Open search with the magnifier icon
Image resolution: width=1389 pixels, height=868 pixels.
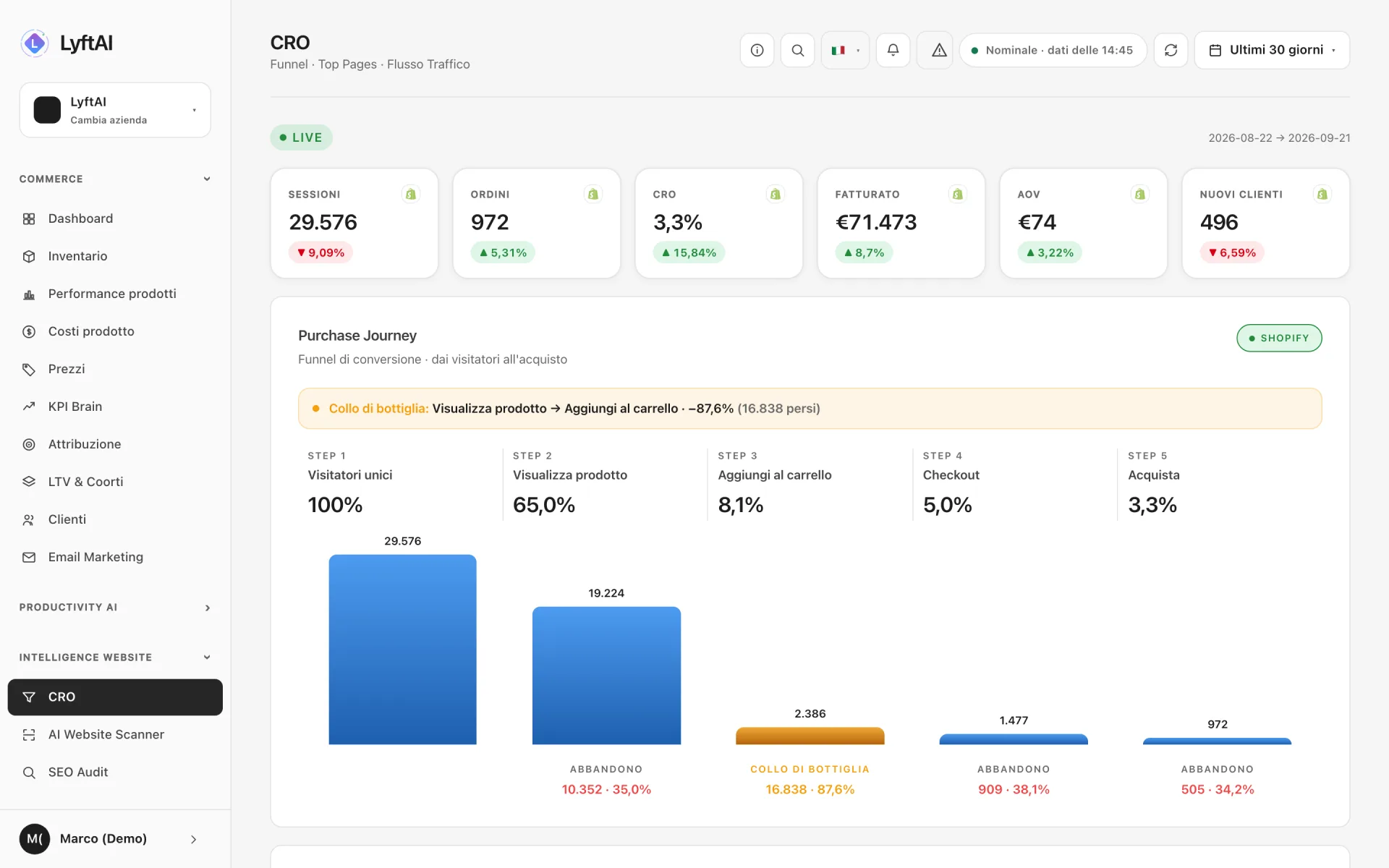tap(797, 50)
